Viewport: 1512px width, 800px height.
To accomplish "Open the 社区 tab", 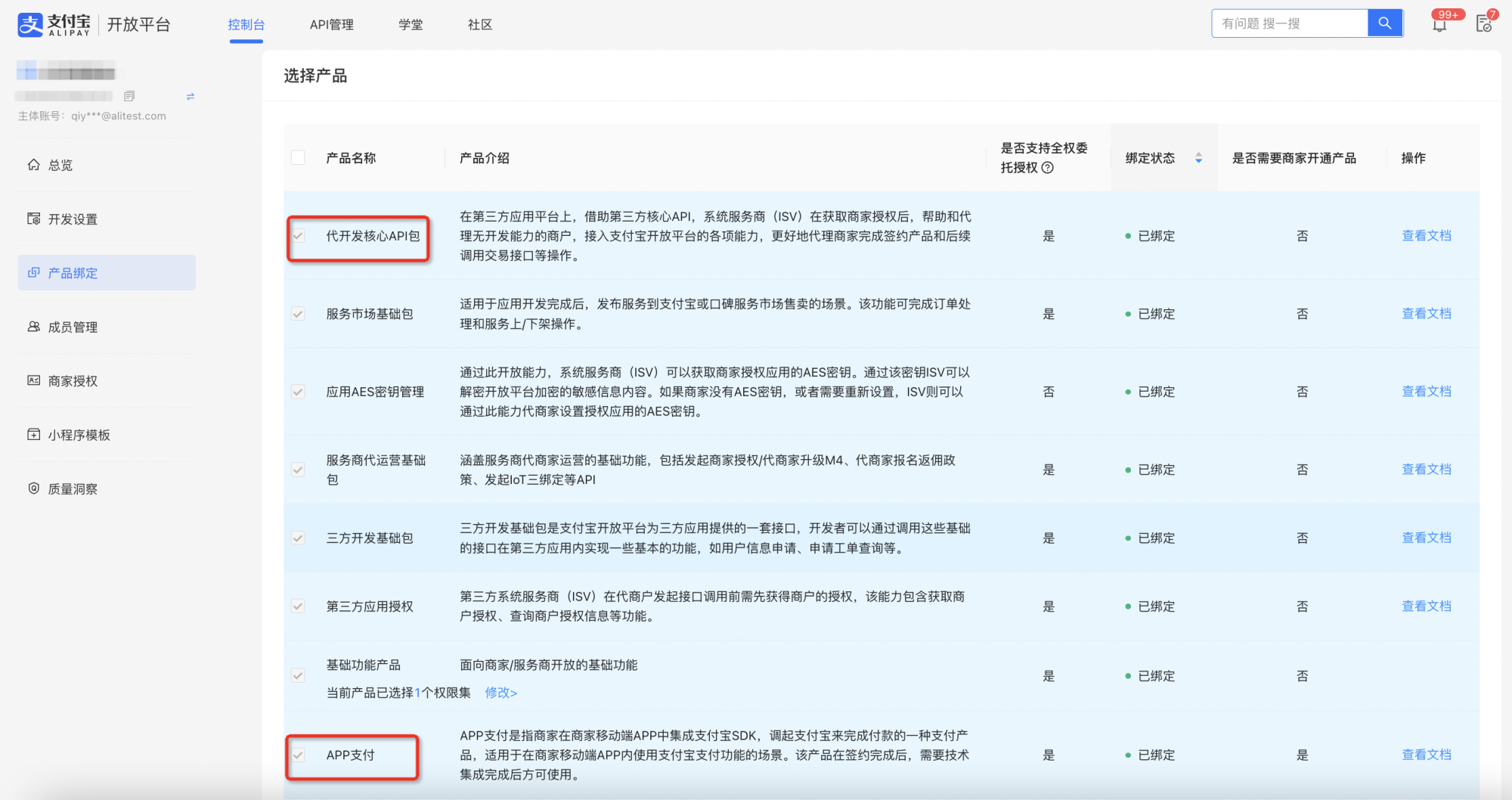I will (480, 25).
